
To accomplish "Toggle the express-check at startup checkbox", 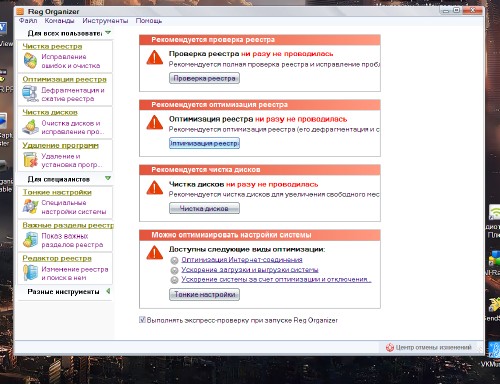I will tap(142, 320).
